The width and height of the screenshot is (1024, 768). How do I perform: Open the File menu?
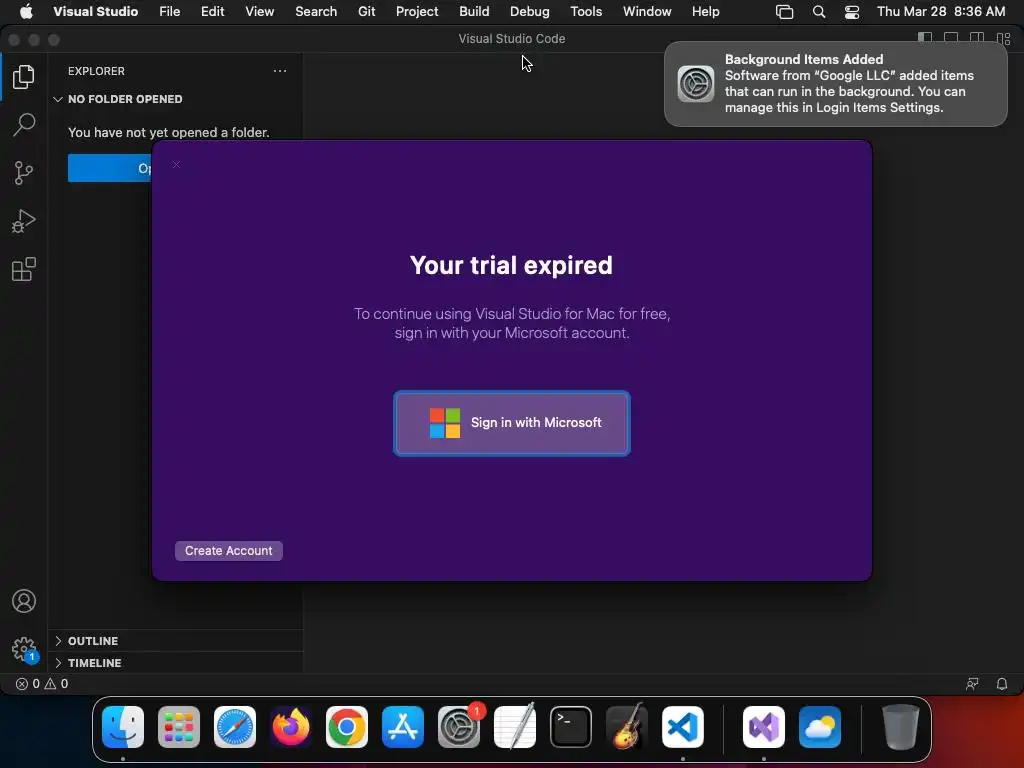(x=170, y=12)
